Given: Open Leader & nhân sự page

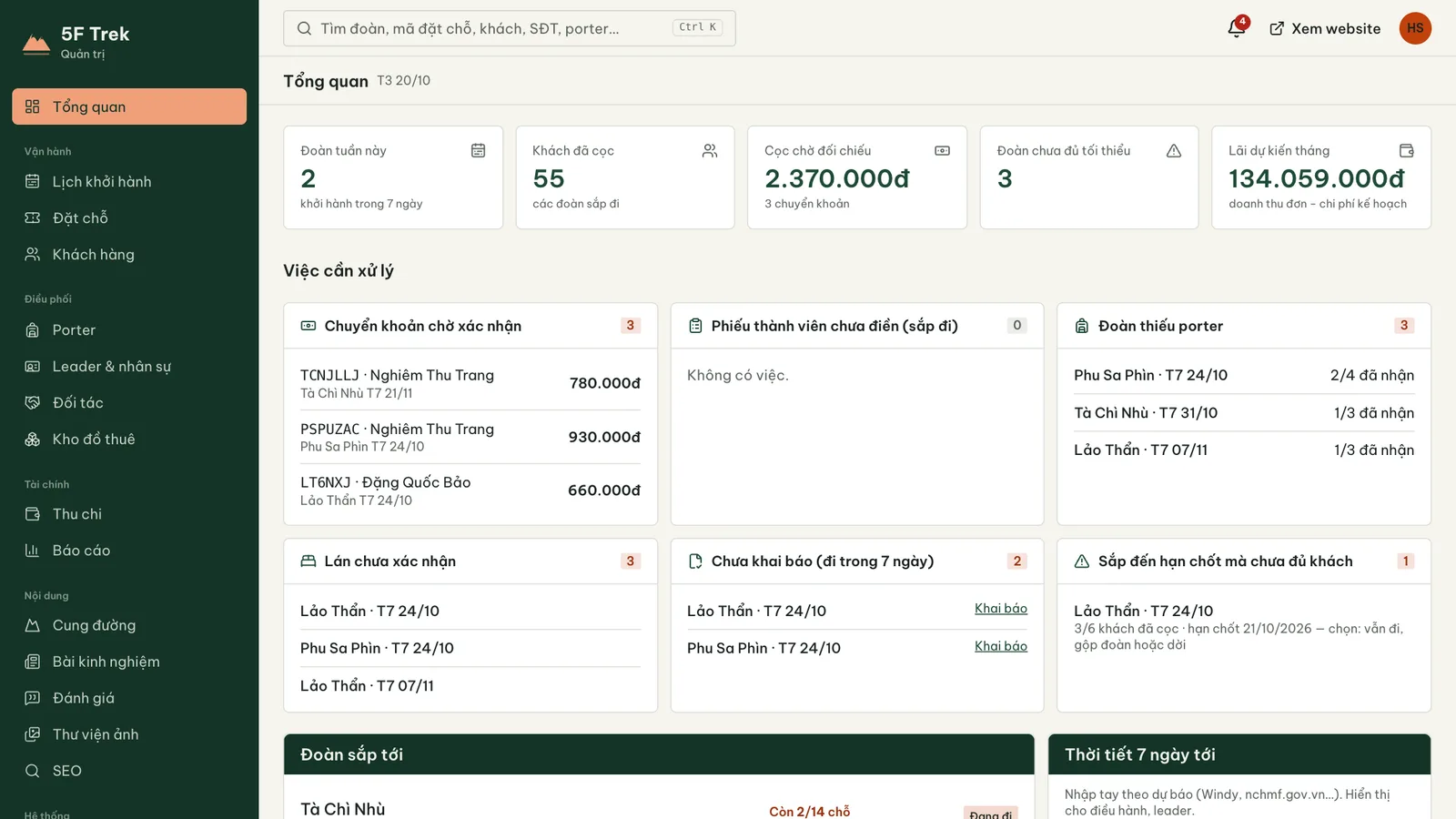Looking at the screenshot, I should pyautogui.click(x=129, y=367).
